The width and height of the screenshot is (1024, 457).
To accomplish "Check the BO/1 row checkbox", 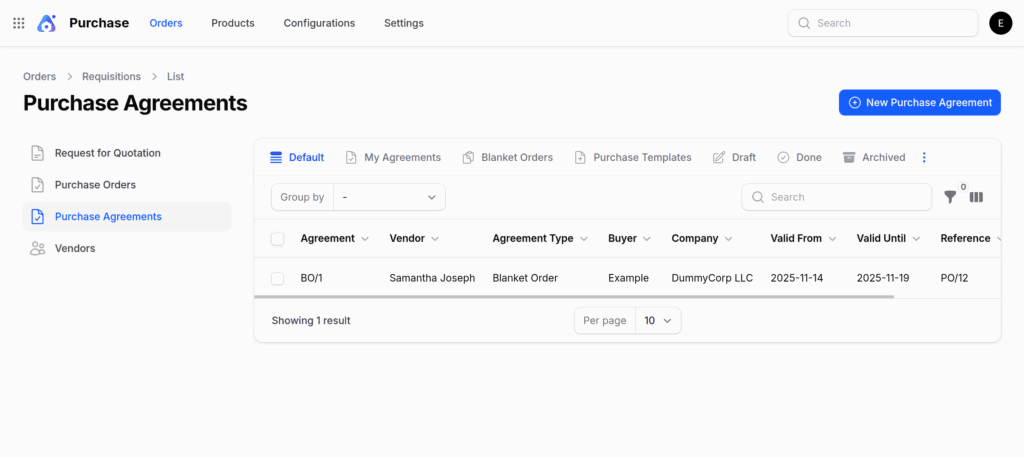I will (x=278, y=278).
